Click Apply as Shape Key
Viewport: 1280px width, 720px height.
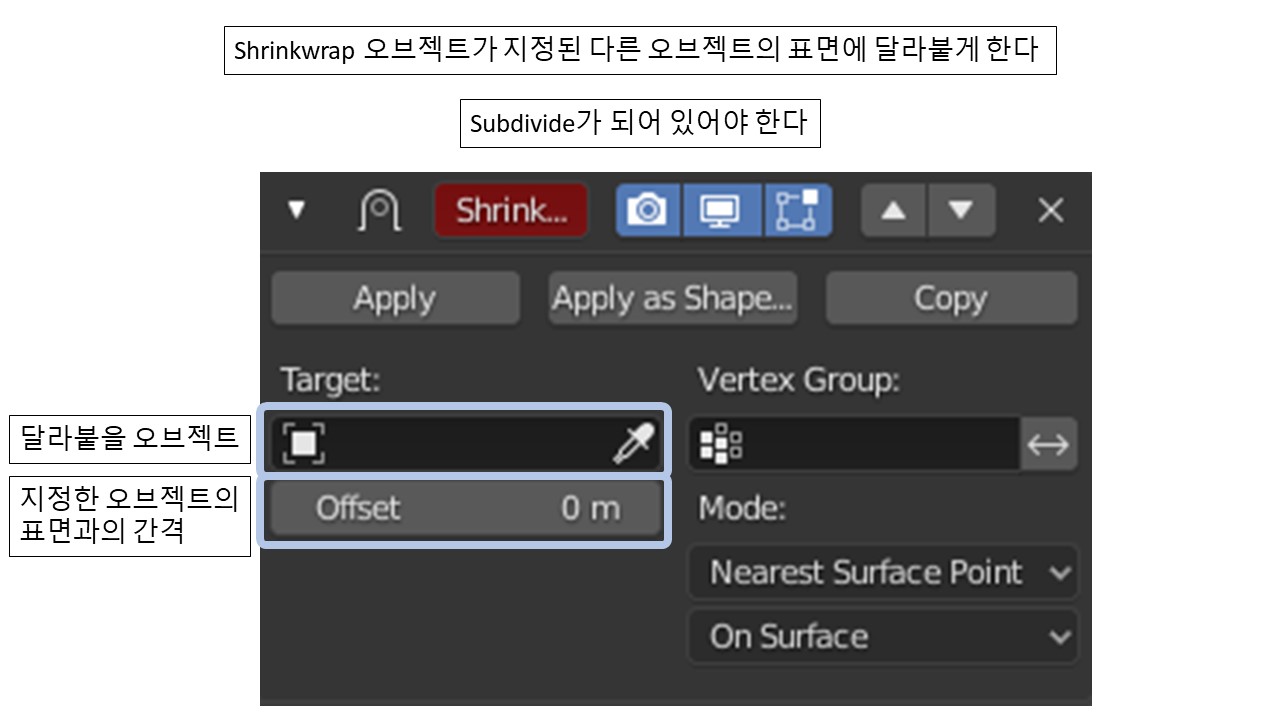pos(671,297)
